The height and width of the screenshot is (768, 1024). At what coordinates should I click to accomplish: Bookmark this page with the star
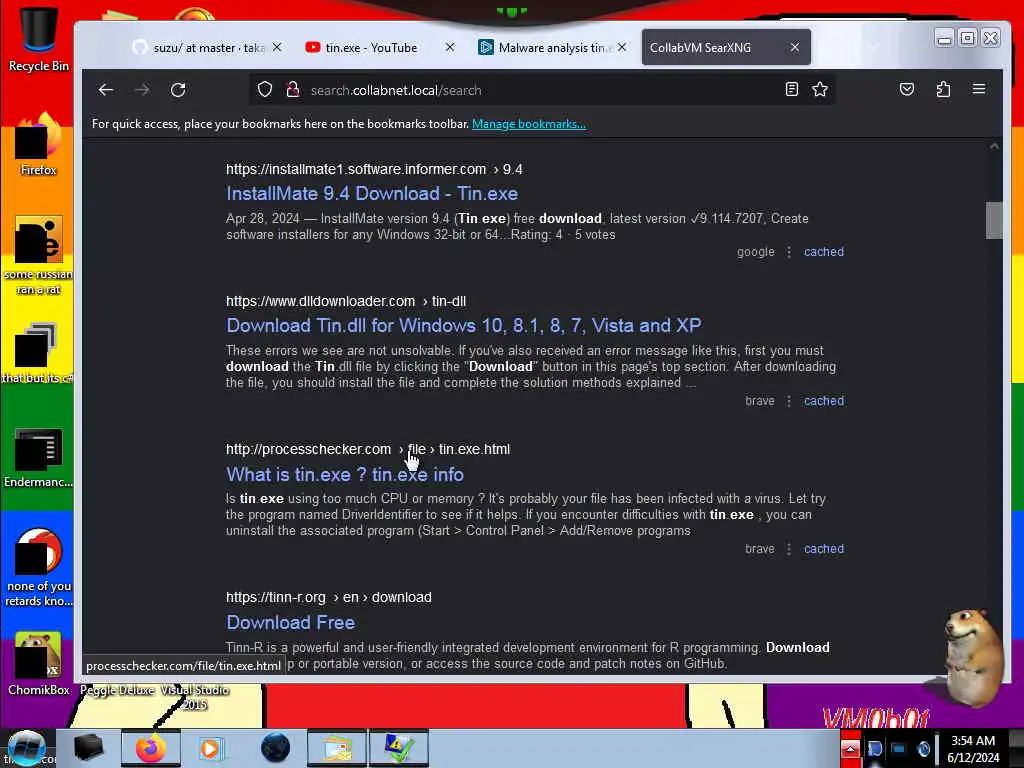820,89
